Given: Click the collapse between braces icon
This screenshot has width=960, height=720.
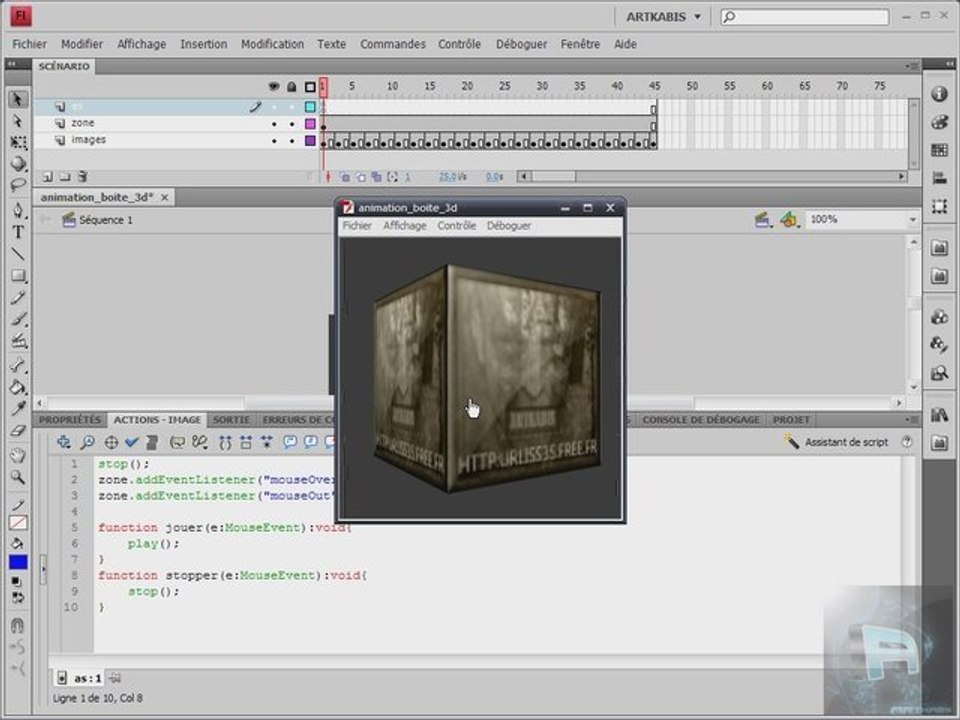Looking at the screenshot, I should [225, 442].
